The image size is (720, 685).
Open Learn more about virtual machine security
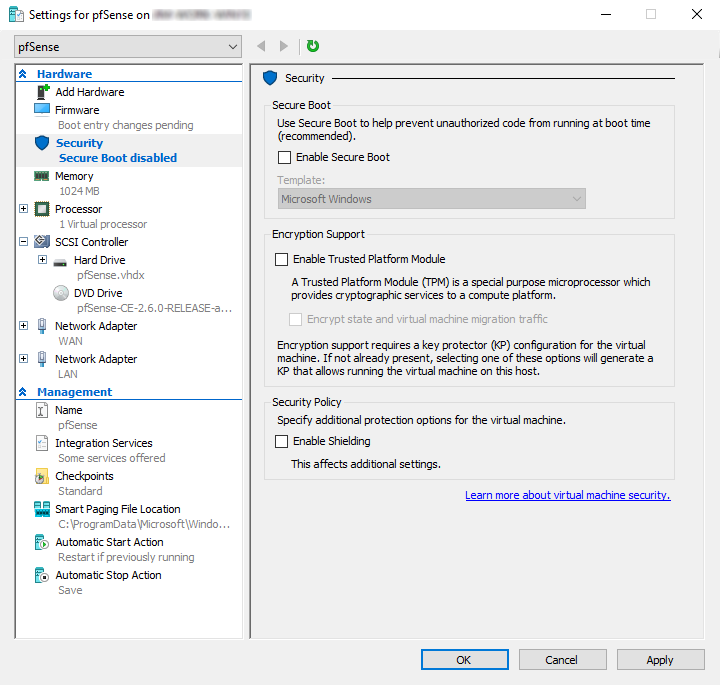pos(567,495)
